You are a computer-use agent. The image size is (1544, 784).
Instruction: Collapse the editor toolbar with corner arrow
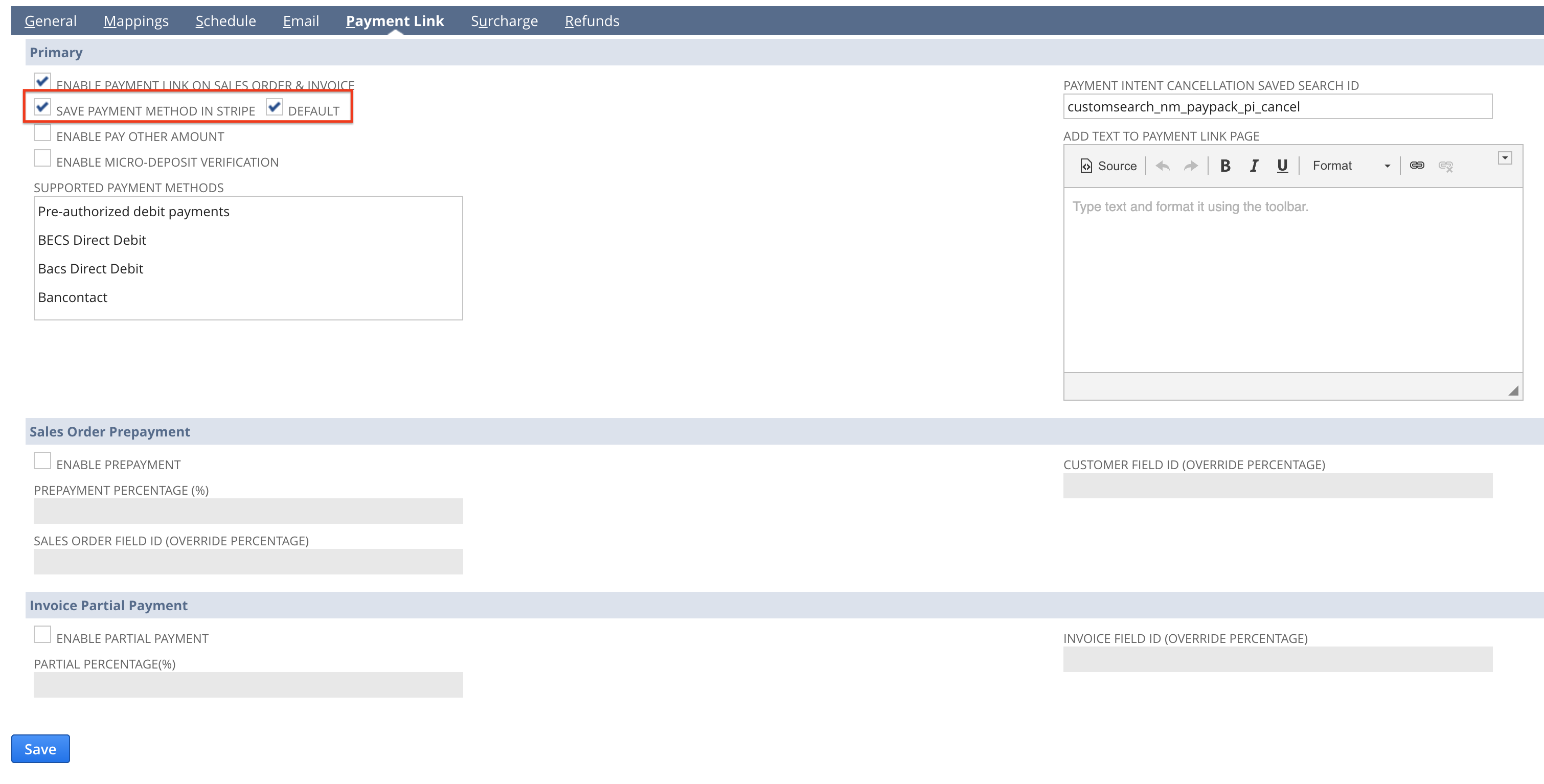1505,158
